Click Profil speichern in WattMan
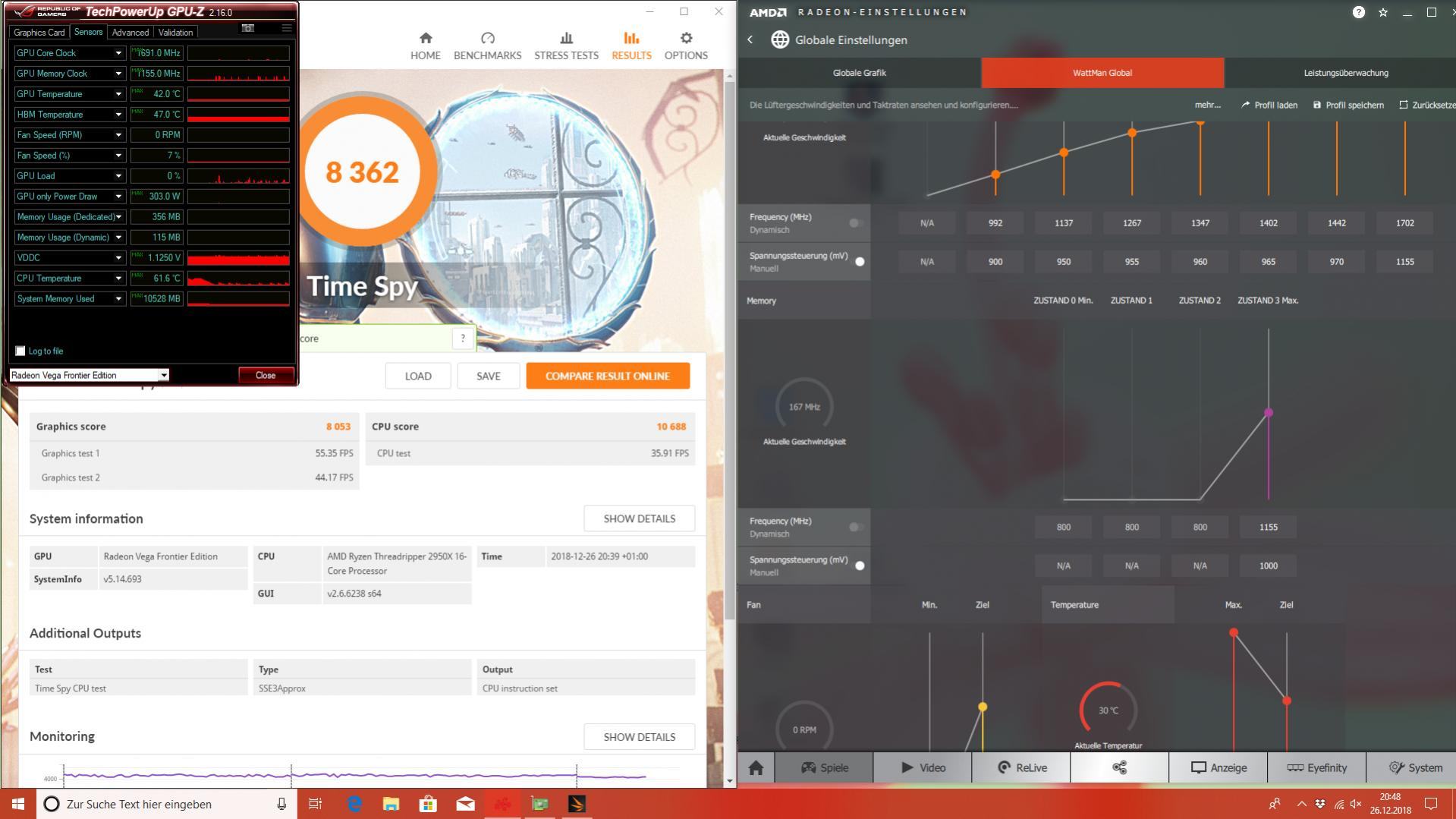This screenshot has width=1456, height=819. click(x=1348, y=105)
